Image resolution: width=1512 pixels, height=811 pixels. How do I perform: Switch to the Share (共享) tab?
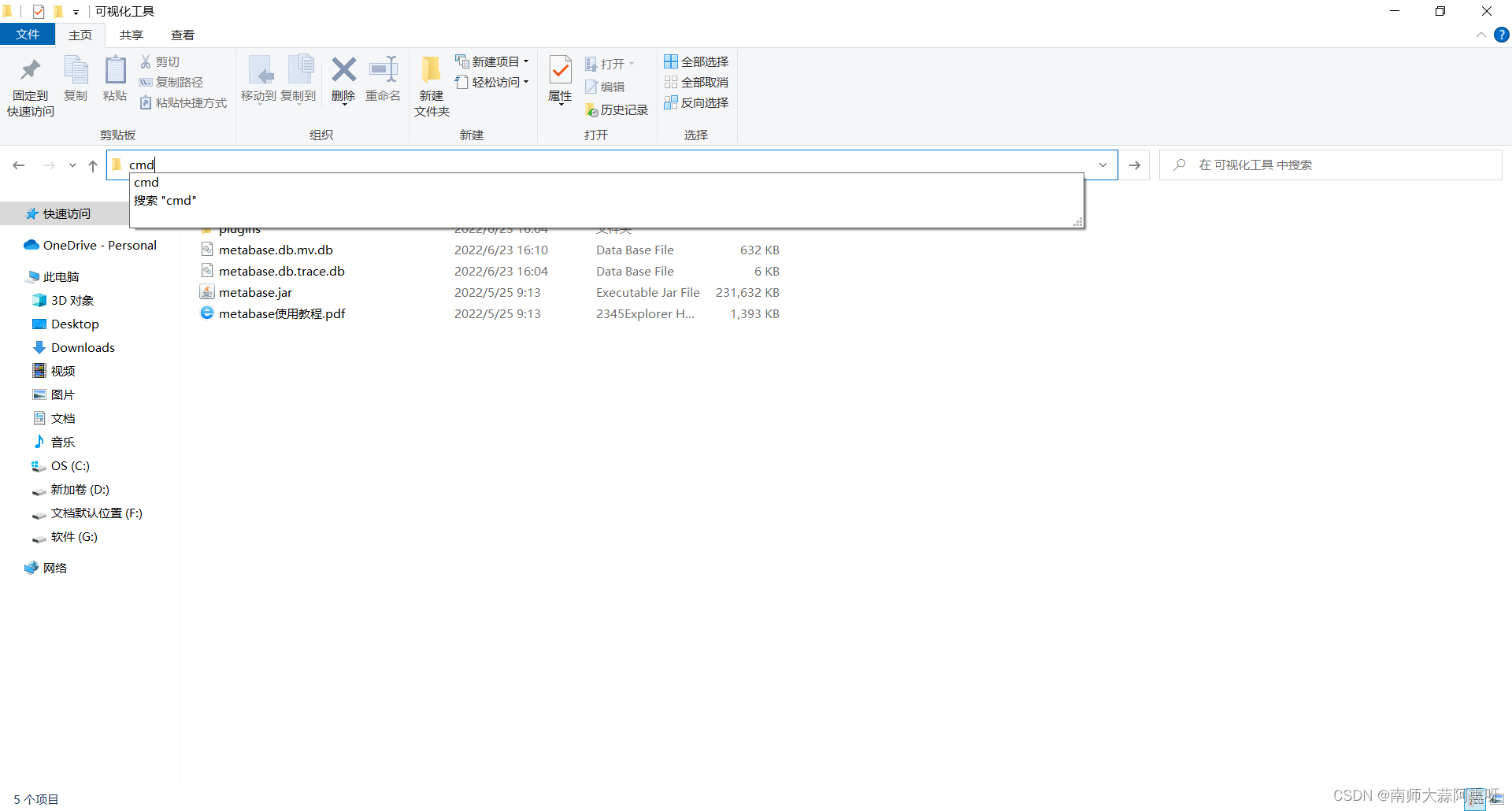coord(132,35)
